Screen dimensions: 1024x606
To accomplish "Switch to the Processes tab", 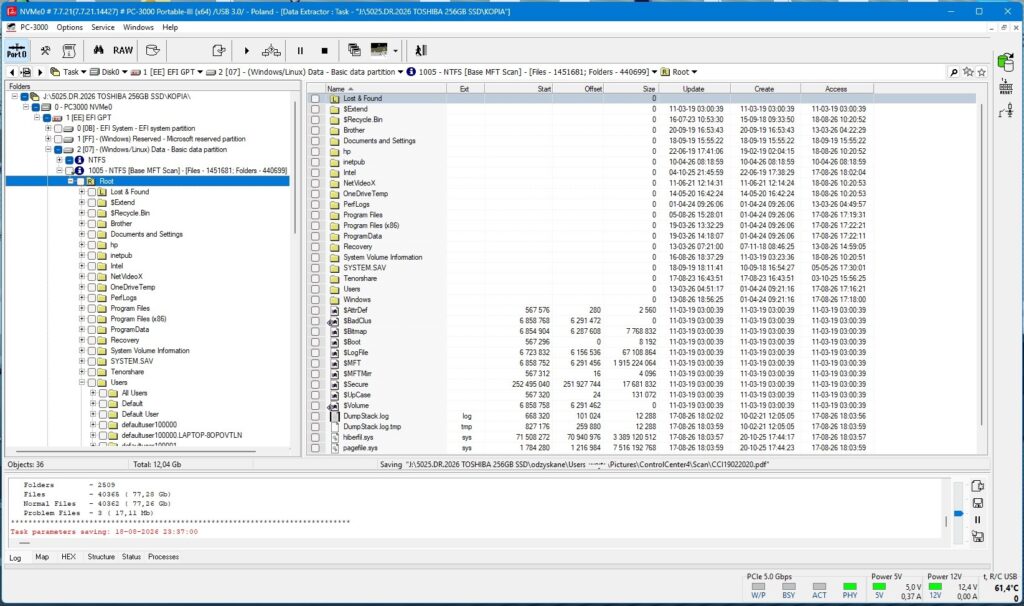I will (163, 557).
